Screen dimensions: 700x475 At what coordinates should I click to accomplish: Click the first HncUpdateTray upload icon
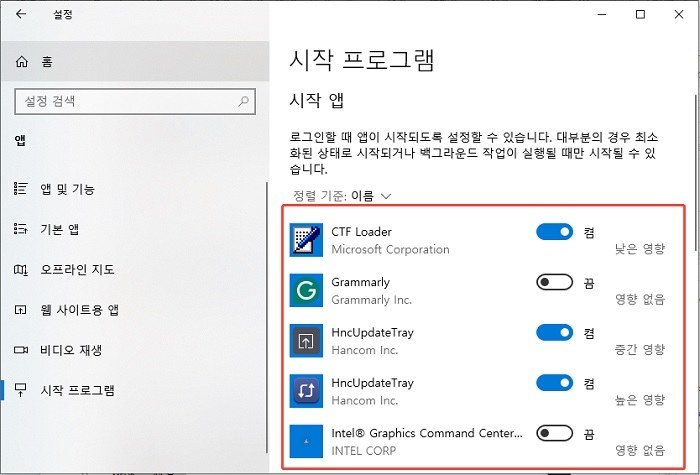tap(306, 341)
